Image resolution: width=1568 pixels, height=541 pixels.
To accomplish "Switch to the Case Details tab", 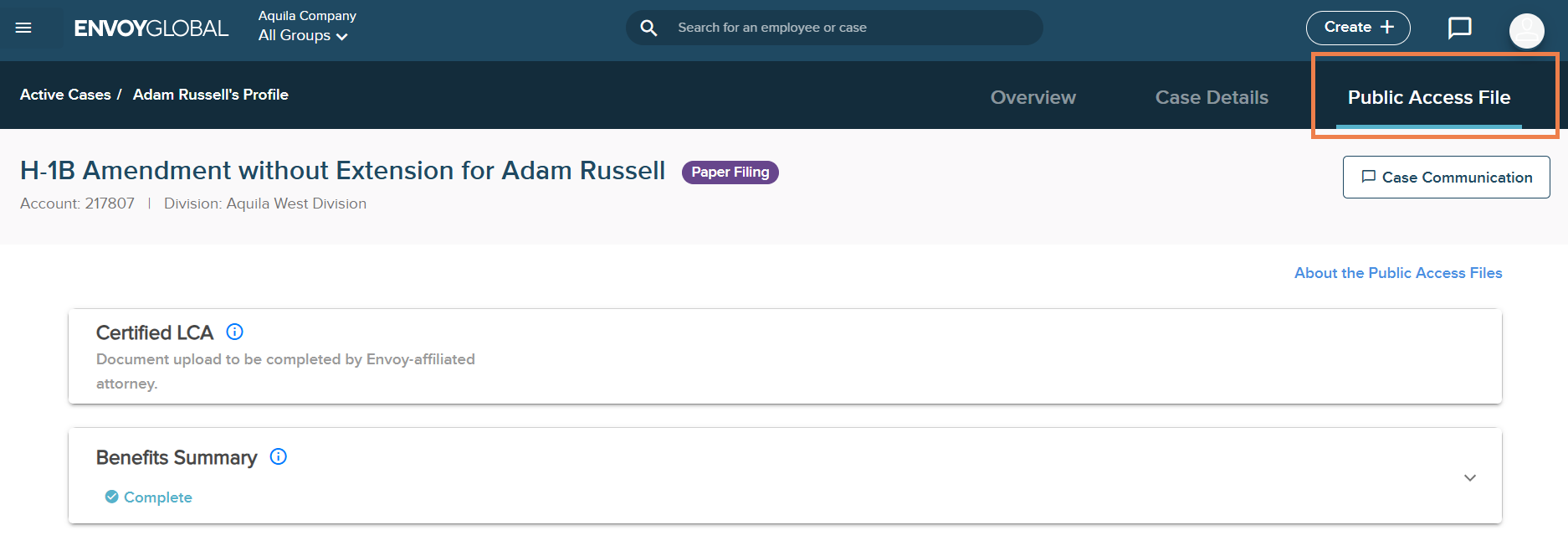I will point(1212,97).
